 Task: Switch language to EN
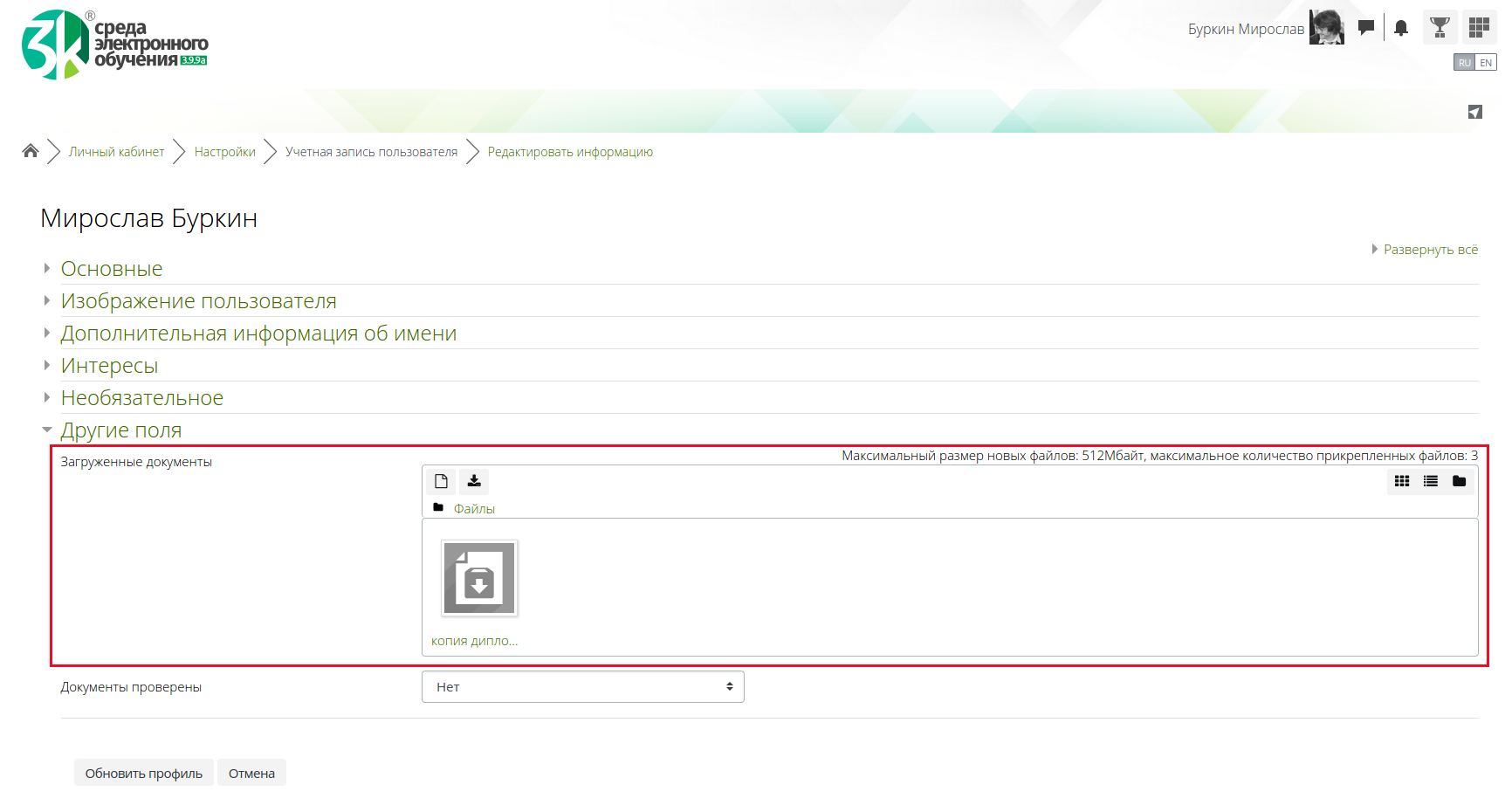point(1486,63)
